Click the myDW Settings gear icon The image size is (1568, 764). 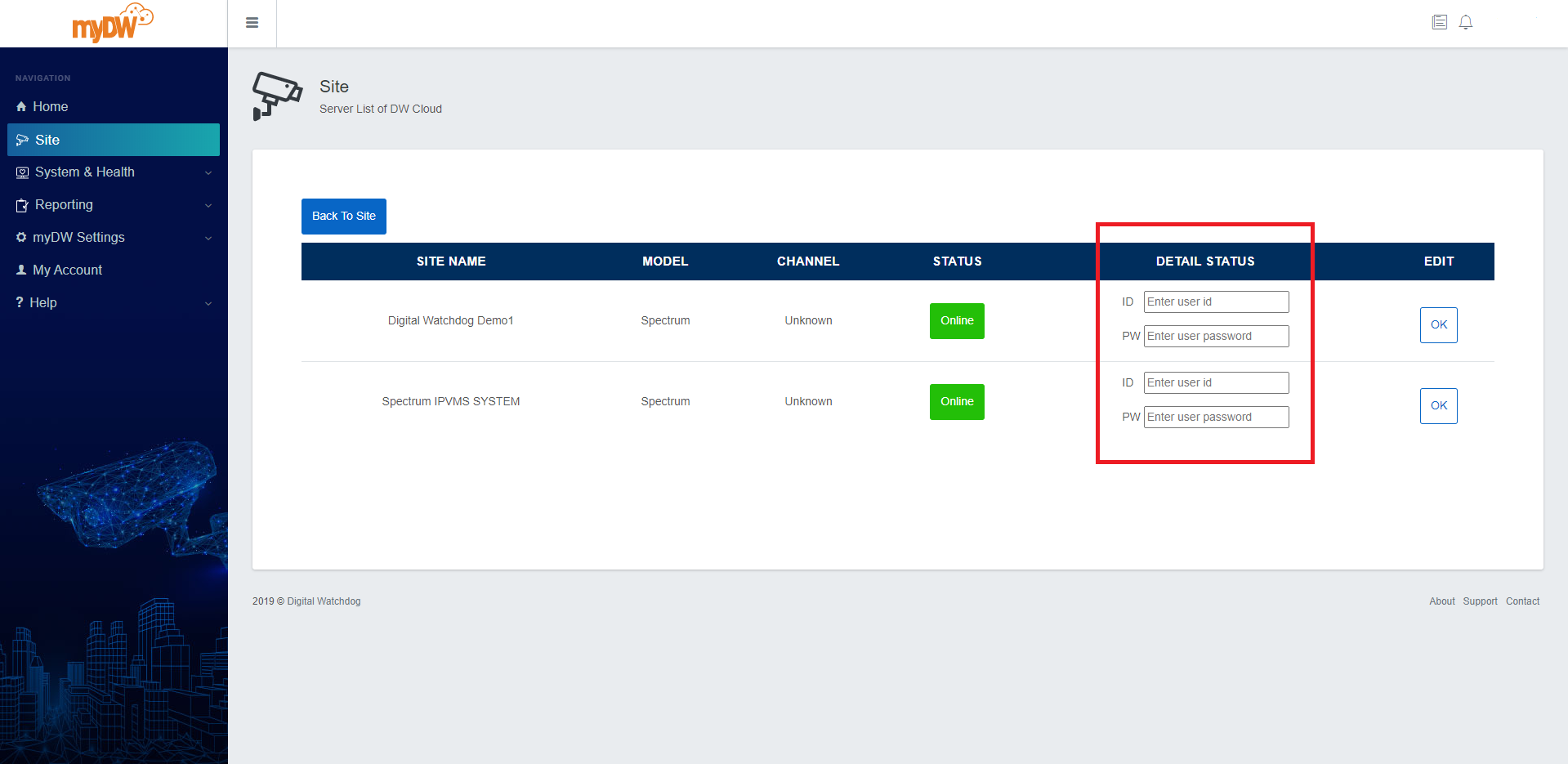point(21,237)
